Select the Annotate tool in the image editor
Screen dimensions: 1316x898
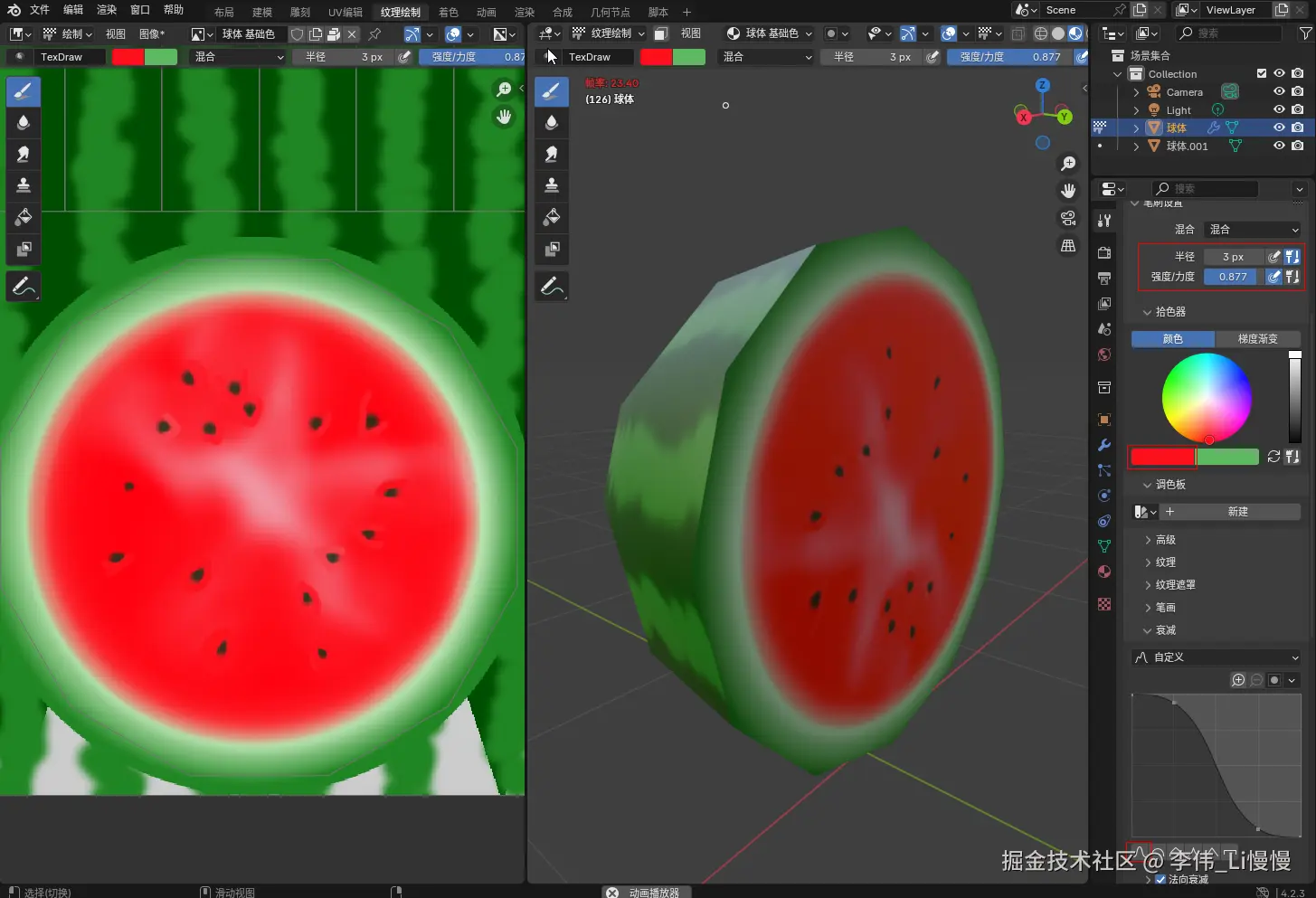(x=24, y=287)
